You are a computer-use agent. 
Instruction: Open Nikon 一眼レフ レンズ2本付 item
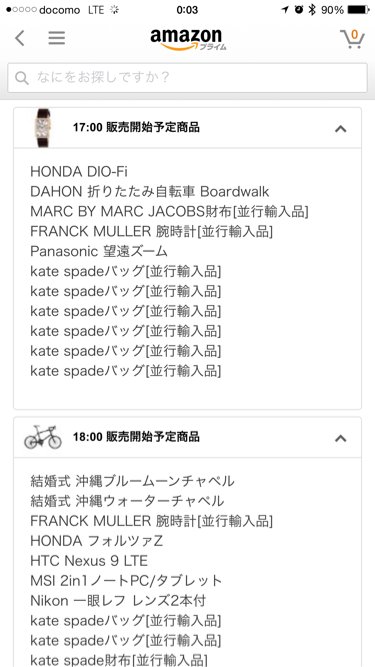pos(118,601)
